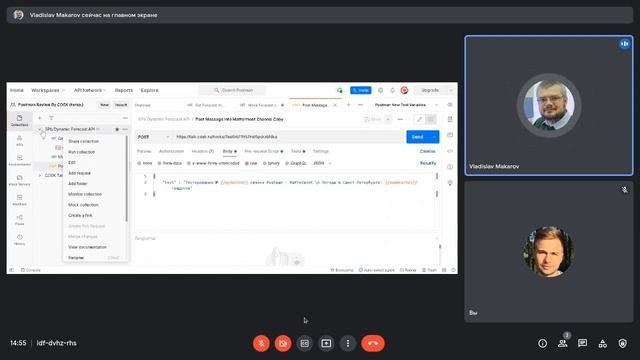Toggle the microphone button in the call bar

coord(261,343)
